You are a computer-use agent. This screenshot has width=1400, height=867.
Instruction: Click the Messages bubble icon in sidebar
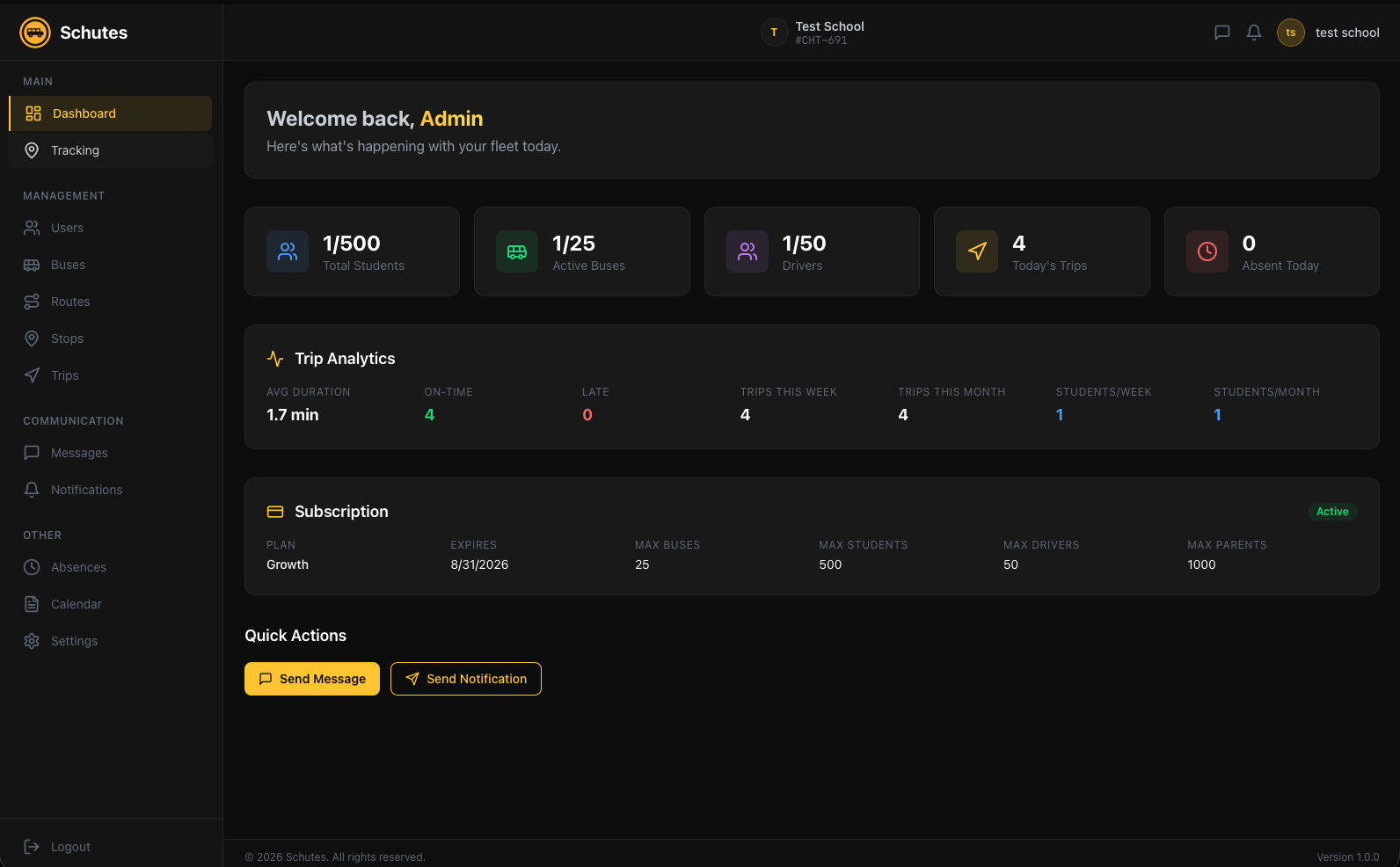coord(32,453)
